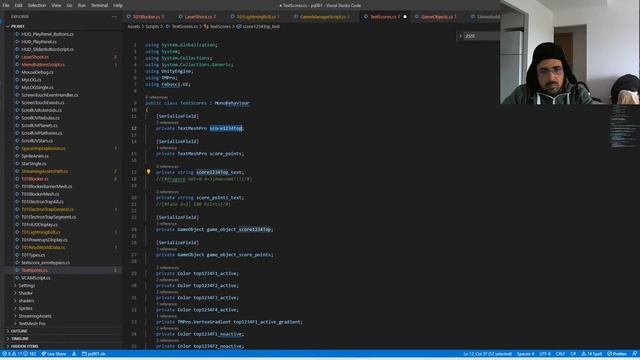This screenshot has width=640, height=360.
Task: Click the 14 Spell warnings status item
Action: [x=591, y=354]
